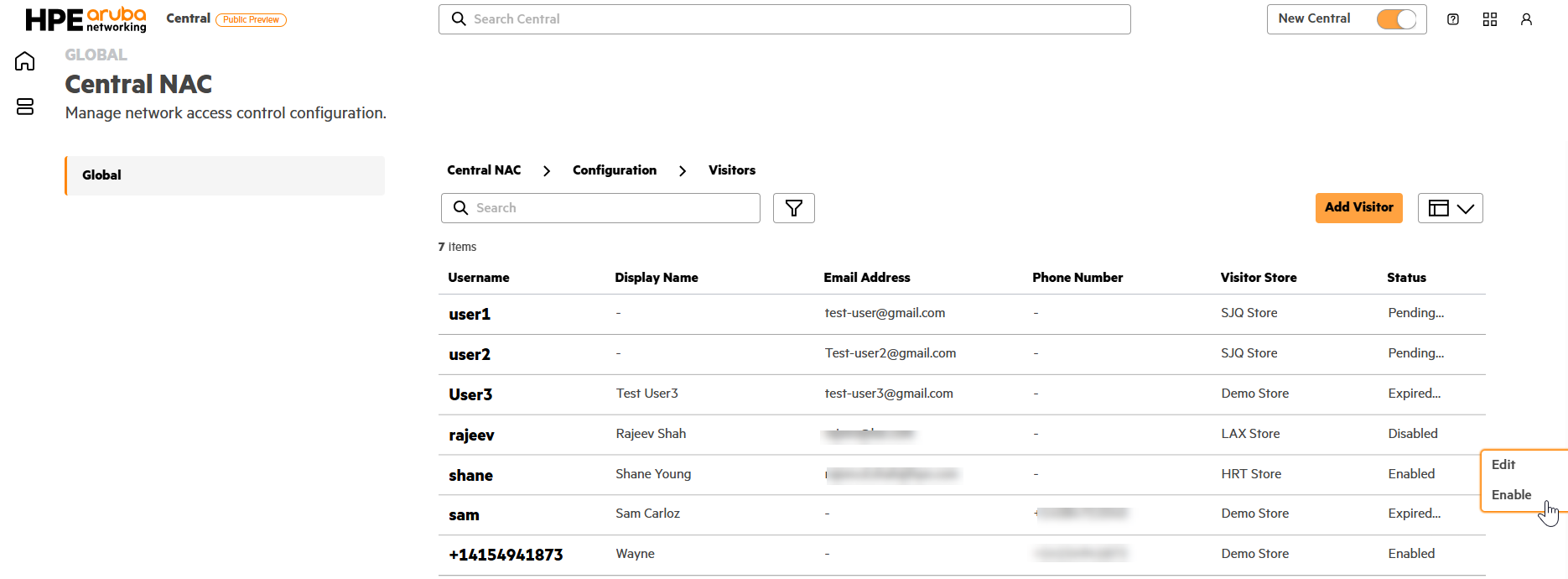Select the rajeev row username
This screenshot has width=1568, height=579.
[471, 436]
